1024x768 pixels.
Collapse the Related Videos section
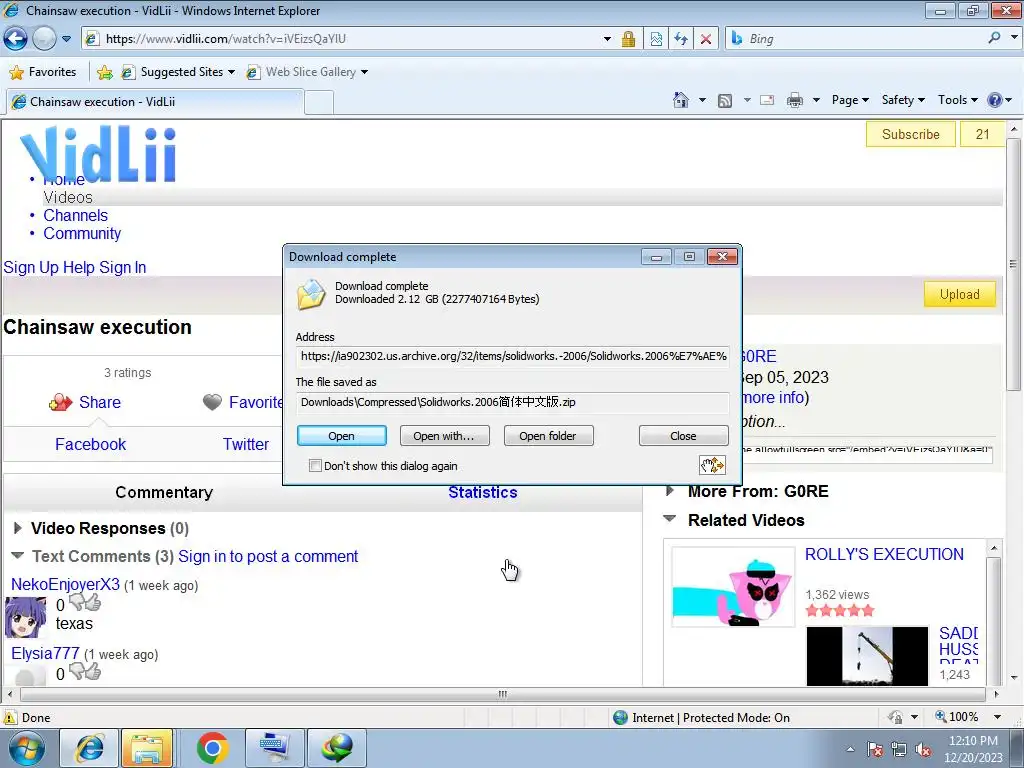[669, 519]
